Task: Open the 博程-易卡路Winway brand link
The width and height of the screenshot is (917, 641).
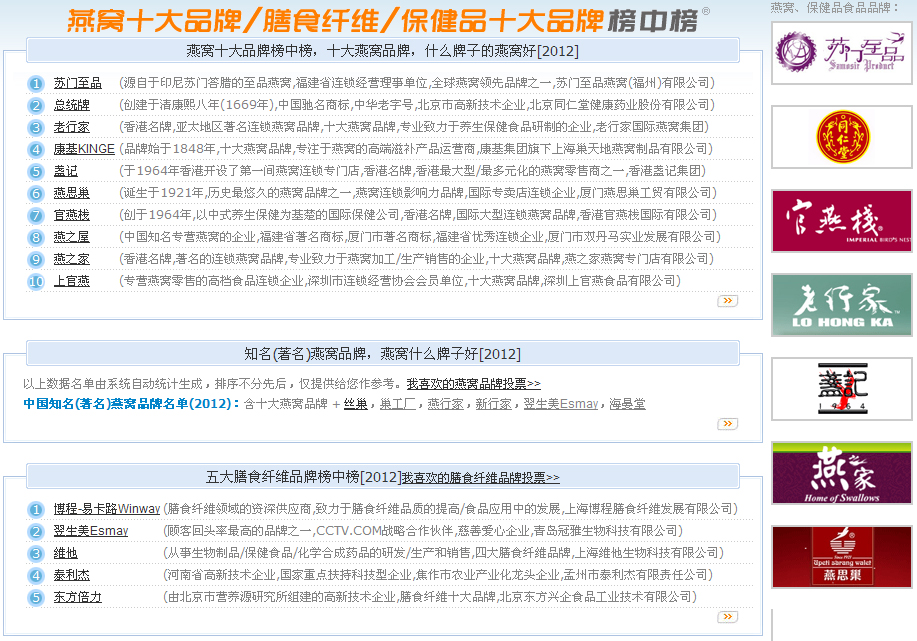Action: point(107,509)
